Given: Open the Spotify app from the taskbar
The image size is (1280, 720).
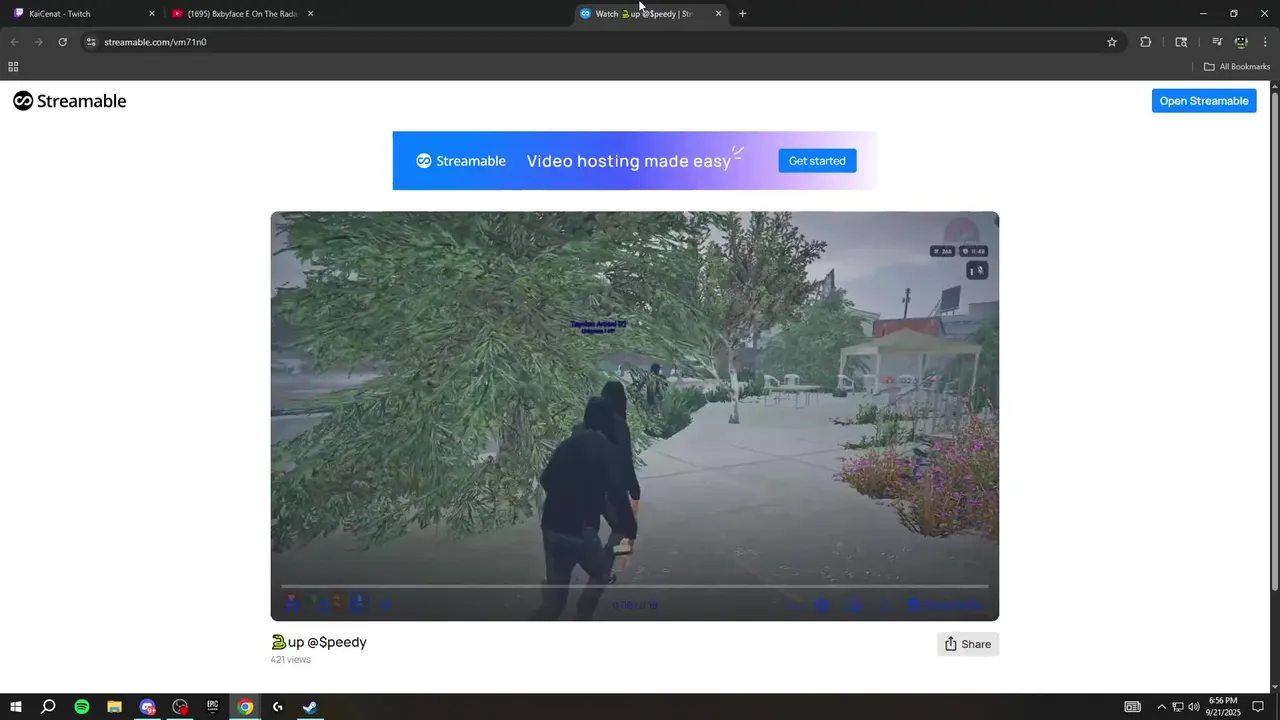Looking at the screenshot, I should pos(82,707).
